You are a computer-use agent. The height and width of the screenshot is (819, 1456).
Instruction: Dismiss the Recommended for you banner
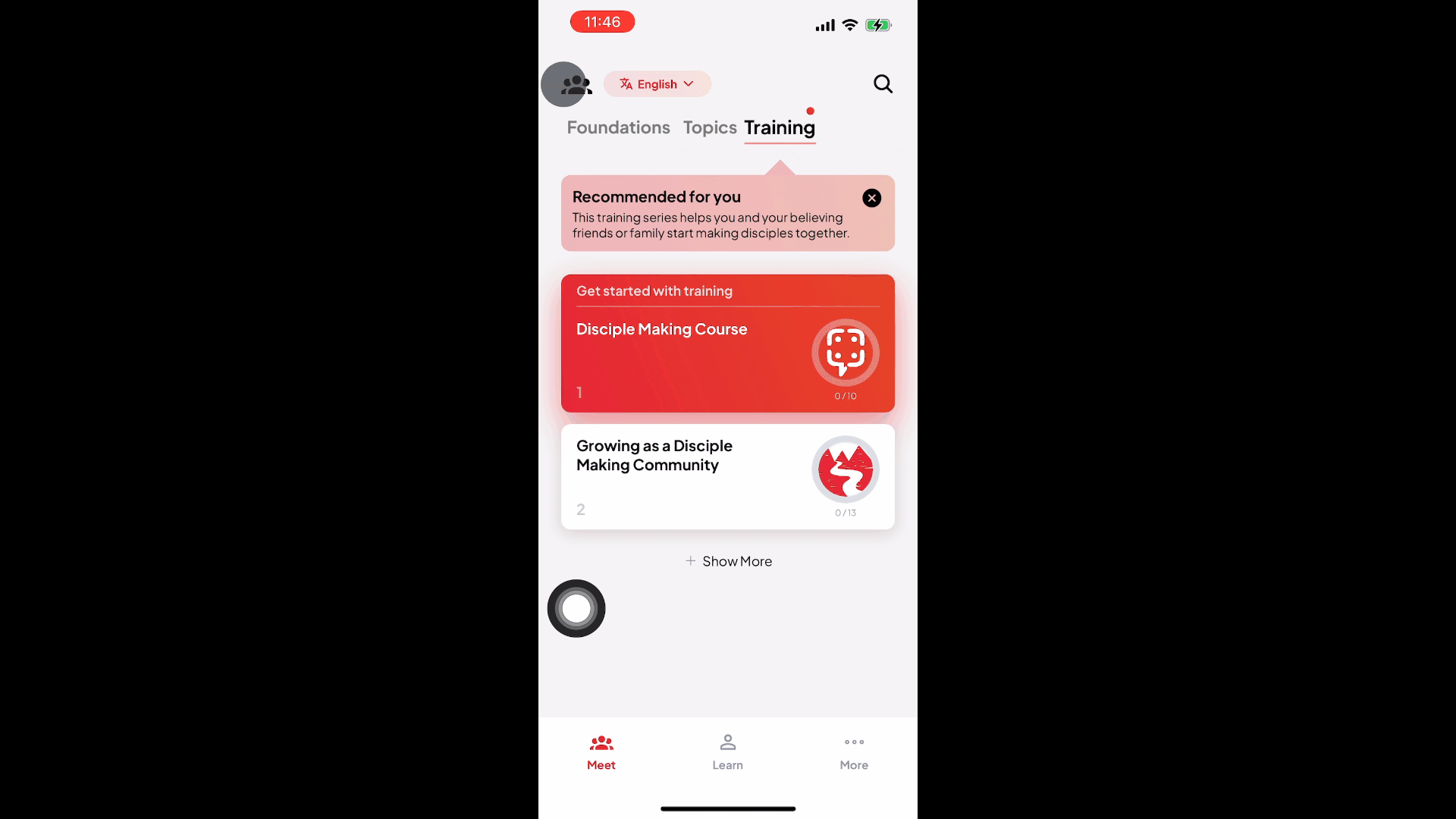(x=870, y=197)
